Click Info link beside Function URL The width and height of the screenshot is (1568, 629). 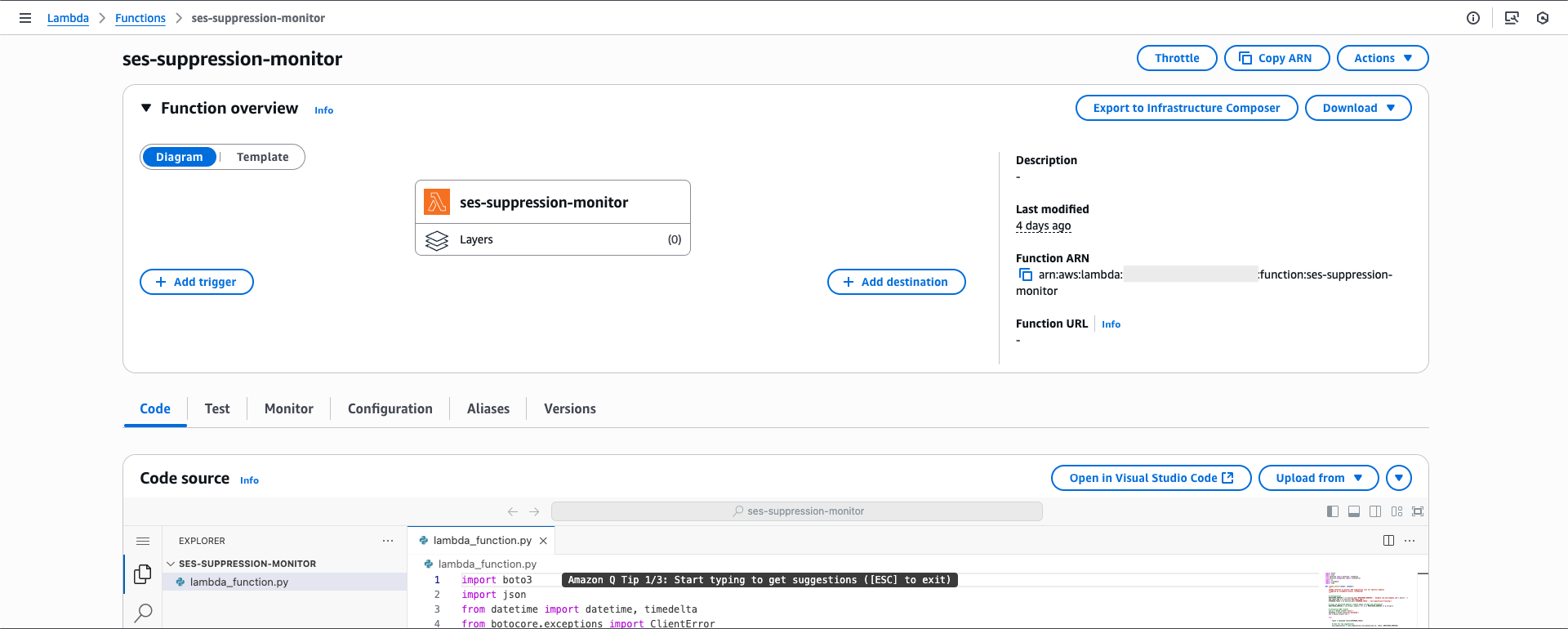(x=1111, y=324)
